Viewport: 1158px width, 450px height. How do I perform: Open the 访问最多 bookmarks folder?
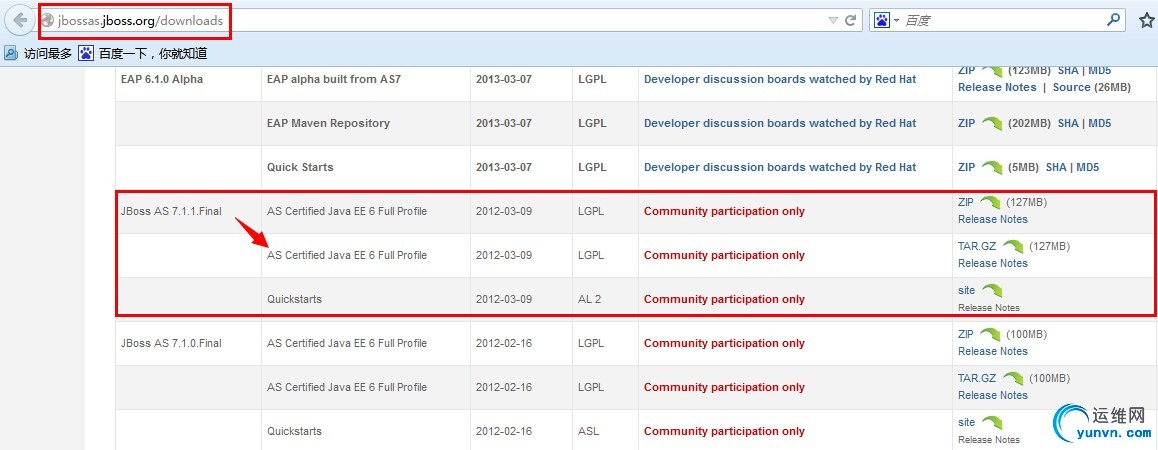pyautogui.click(x=38, y=53)
